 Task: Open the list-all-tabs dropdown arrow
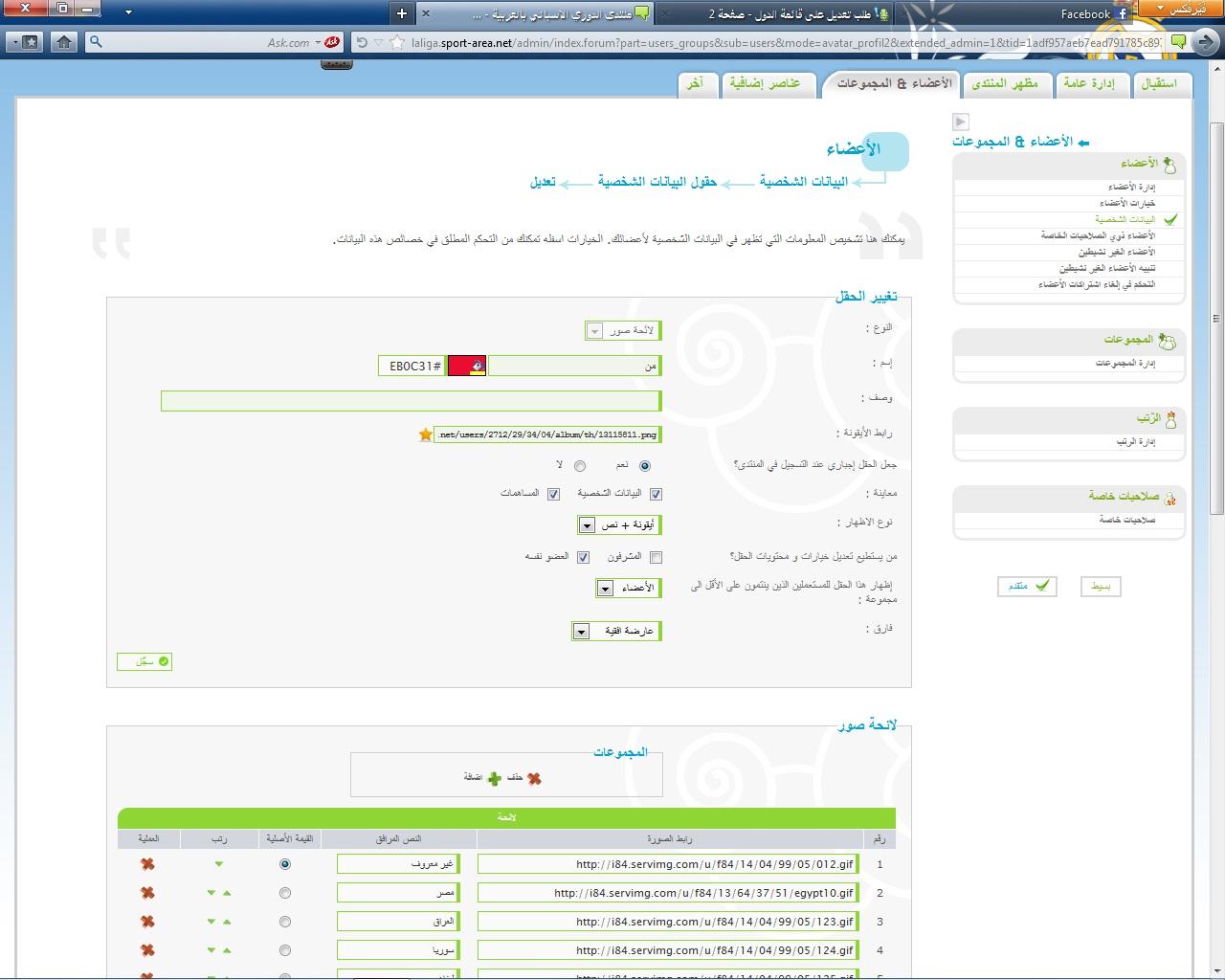coord(128,13)
